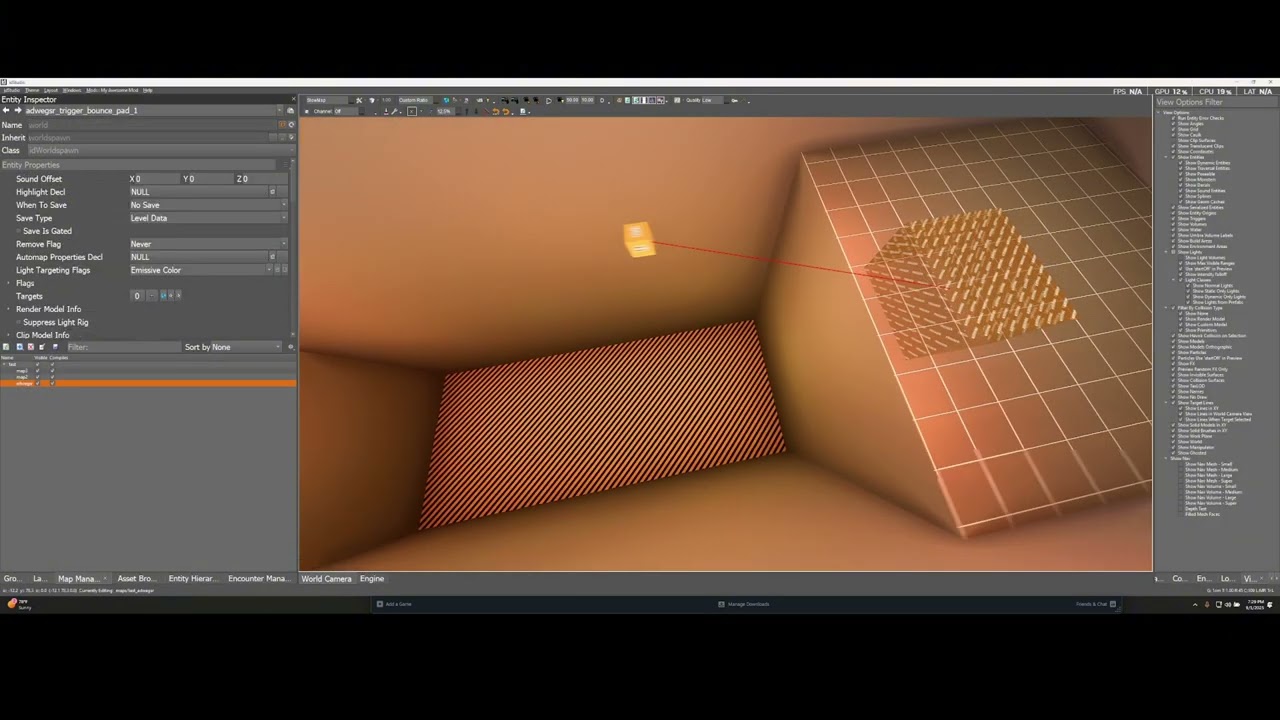The height and width of the screenshot is (720, 1280).
Task: Open the Layout menu
Action: click(x=50, y=90)
